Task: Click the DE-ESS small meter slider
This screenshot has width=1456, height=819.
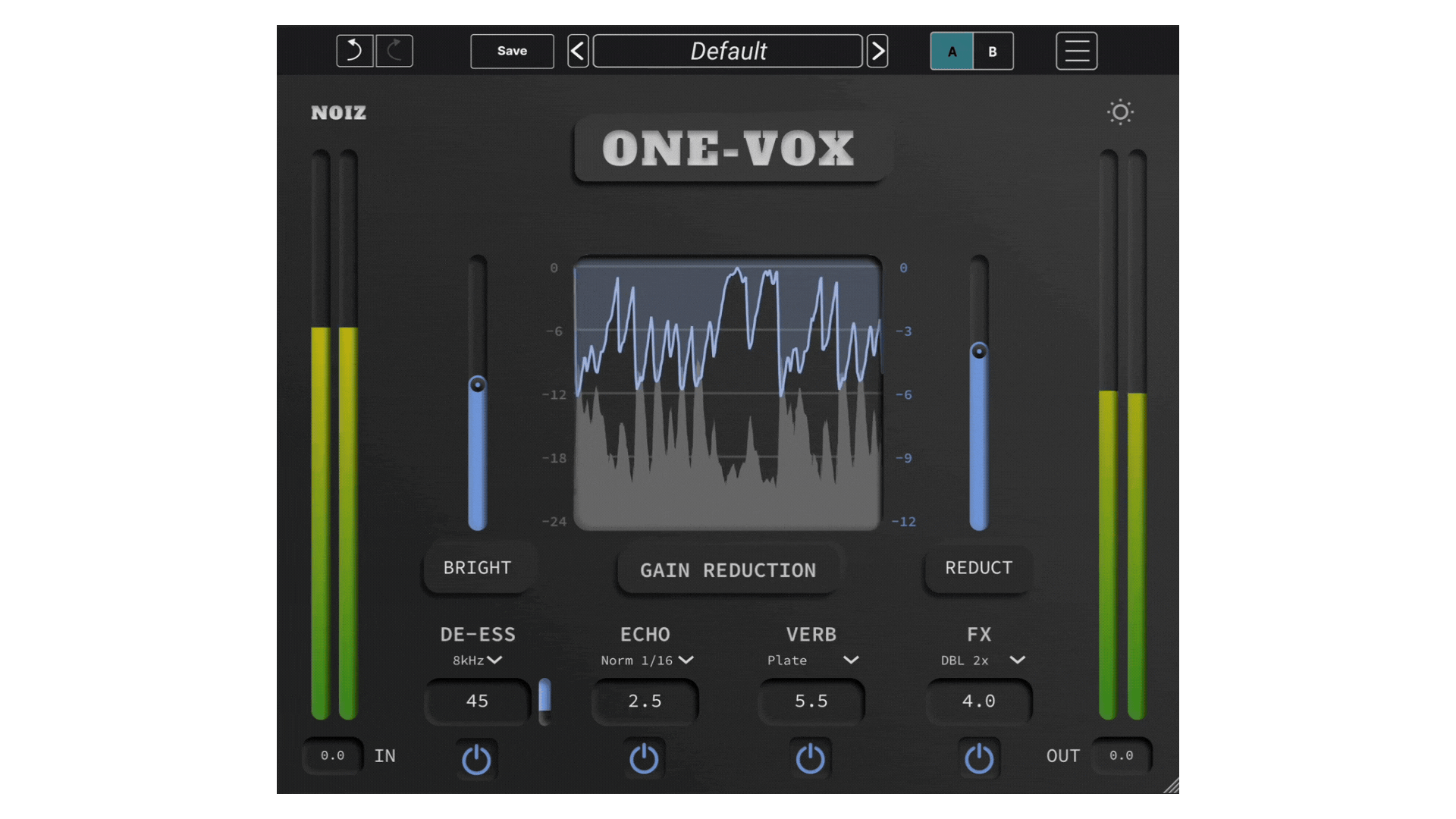Action: point(544,701)
